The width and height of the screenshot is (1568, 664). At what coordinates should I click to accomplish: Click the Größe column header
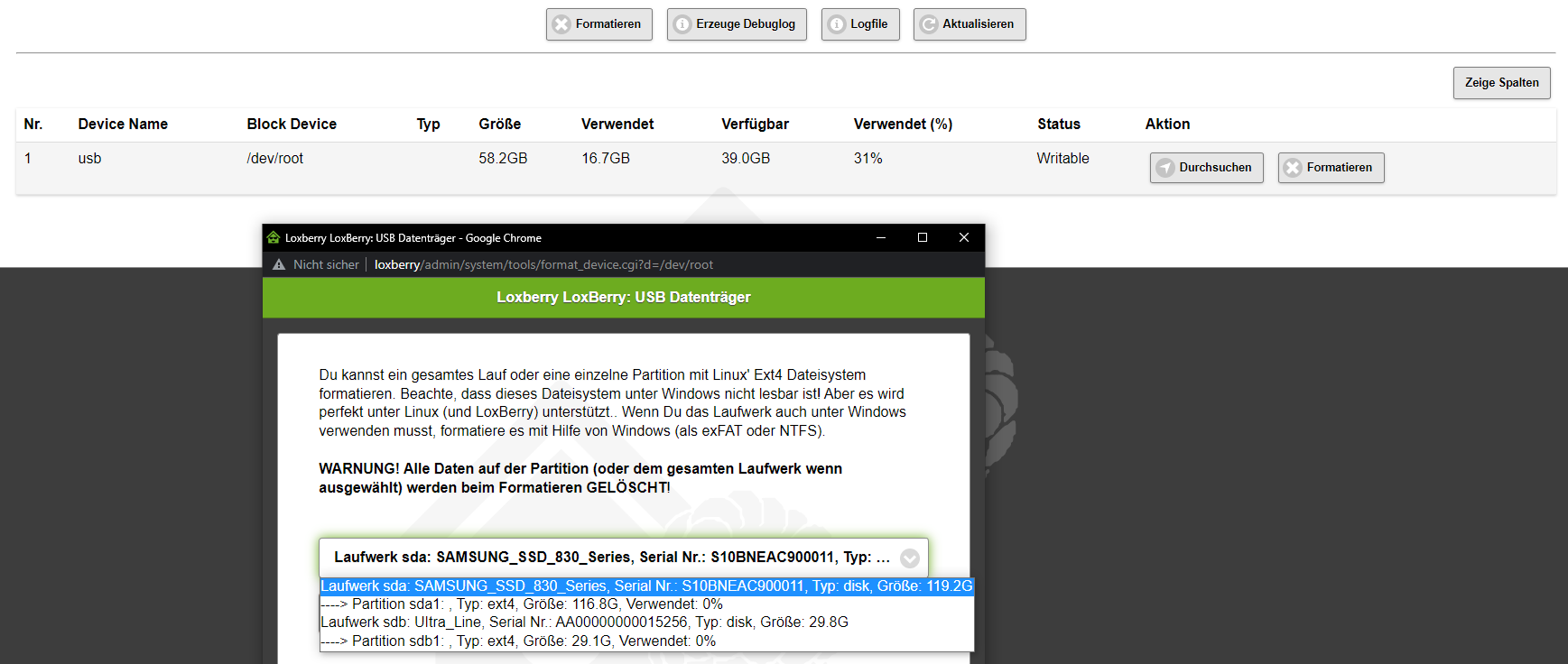click(500, 124)
